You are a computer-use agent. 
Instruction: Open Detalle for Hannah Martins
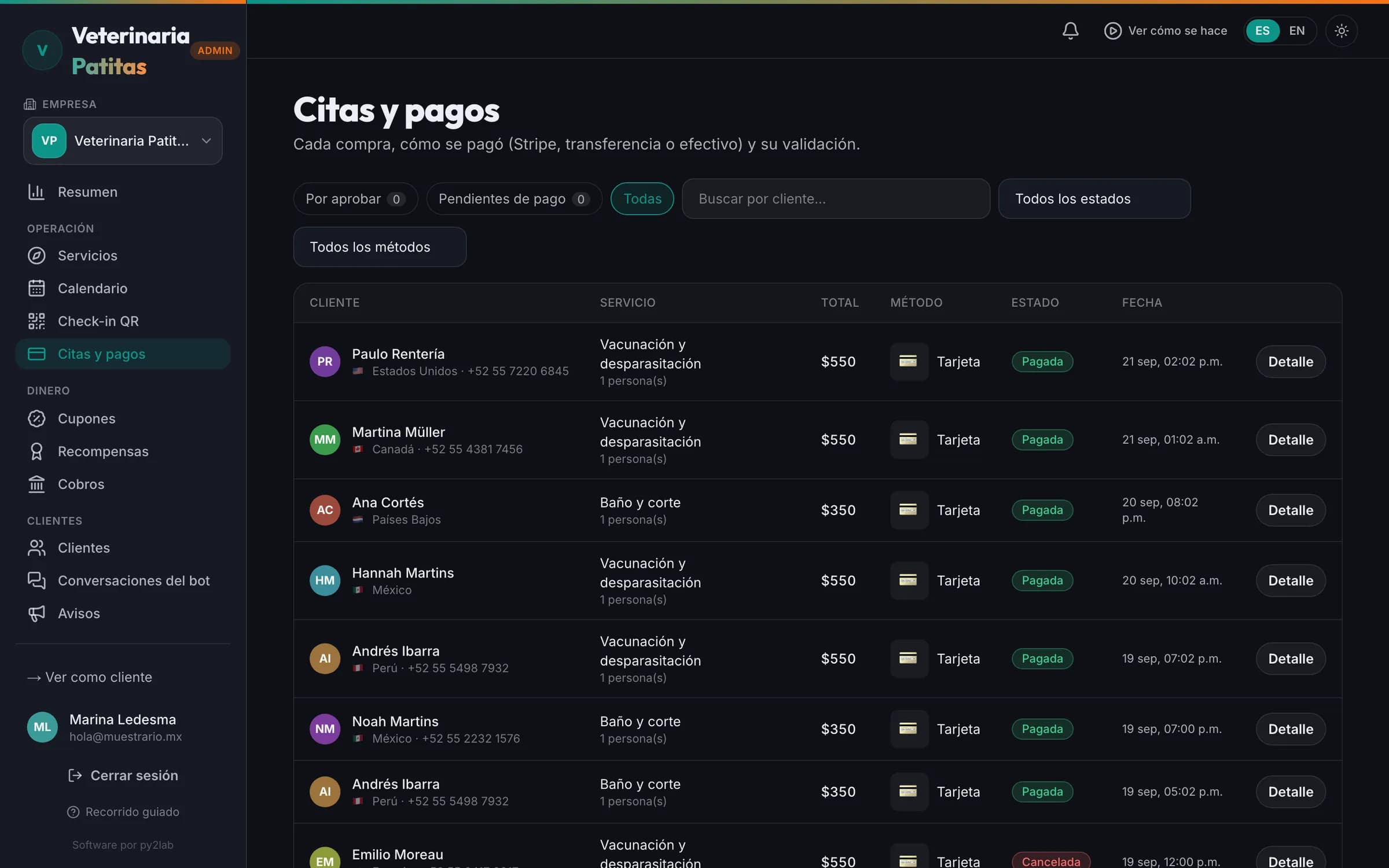click(1290, 580)
